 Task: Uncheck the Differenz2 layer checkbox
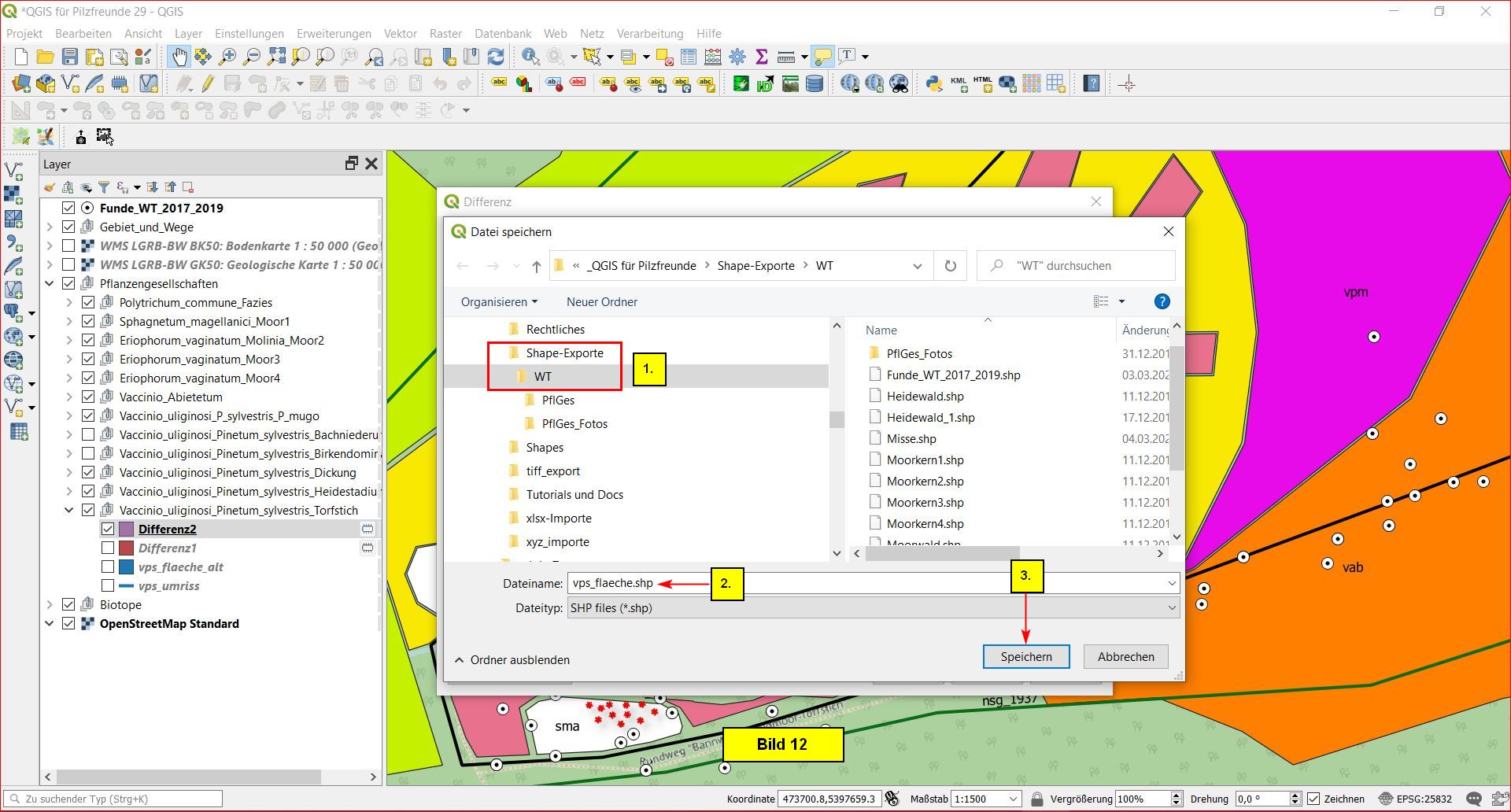[108, 529]
